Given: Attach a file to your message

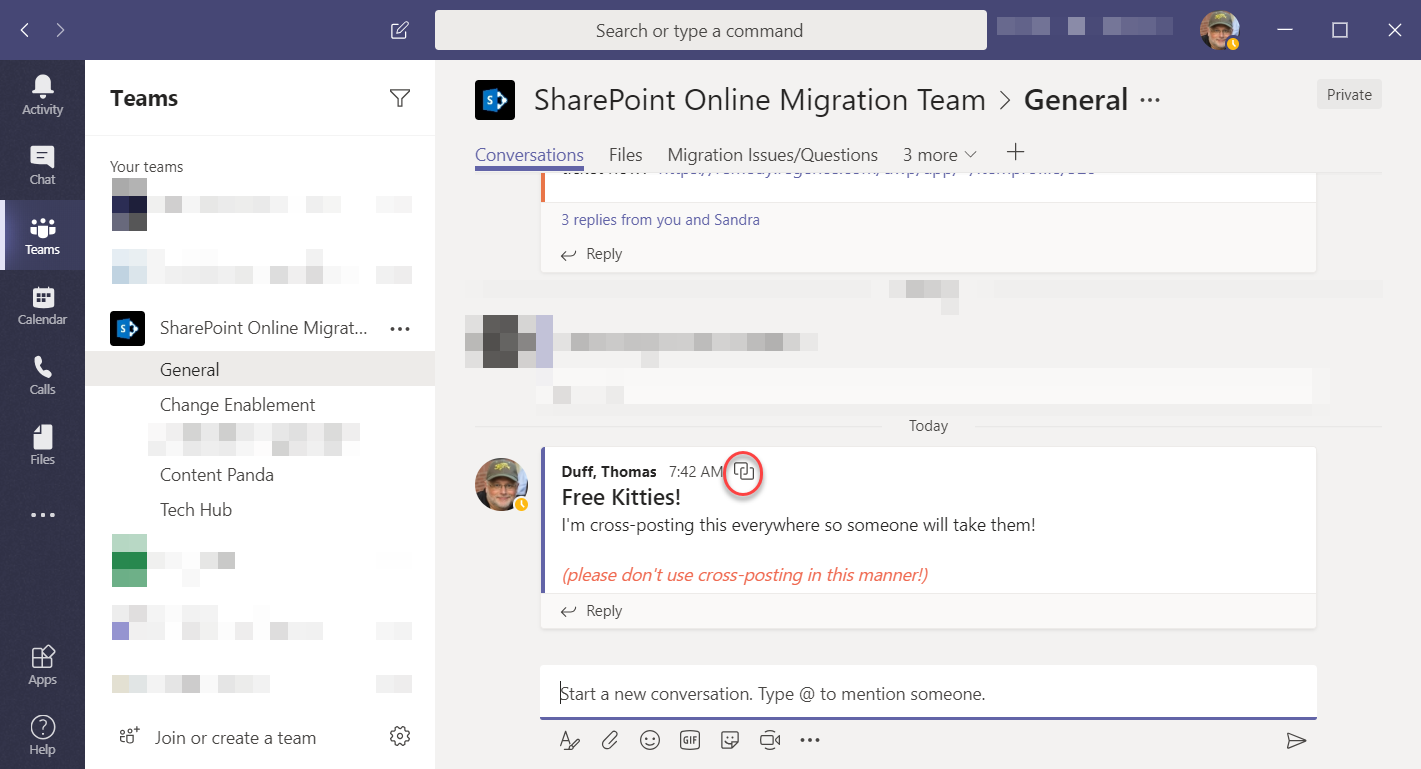Looking at the screenshot, I should pyautogui.click(x=610, y=740).
